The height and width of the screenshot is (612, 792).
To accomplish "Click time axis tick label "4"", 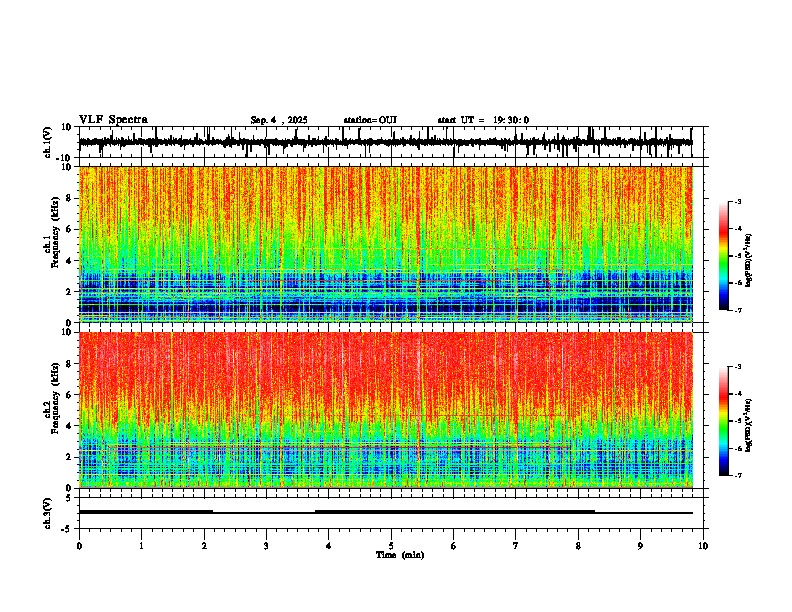I will tap(329, 546).
